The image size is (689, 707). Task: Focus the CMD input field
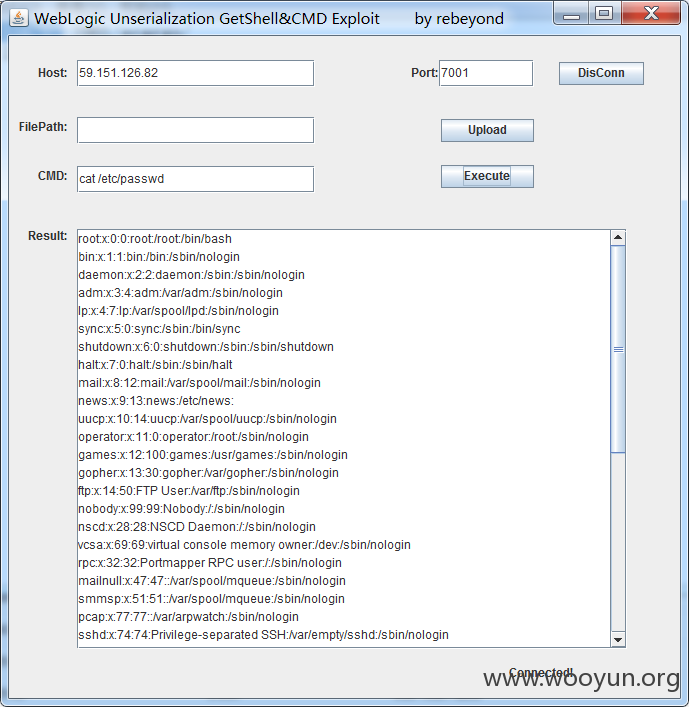(195, 179)
